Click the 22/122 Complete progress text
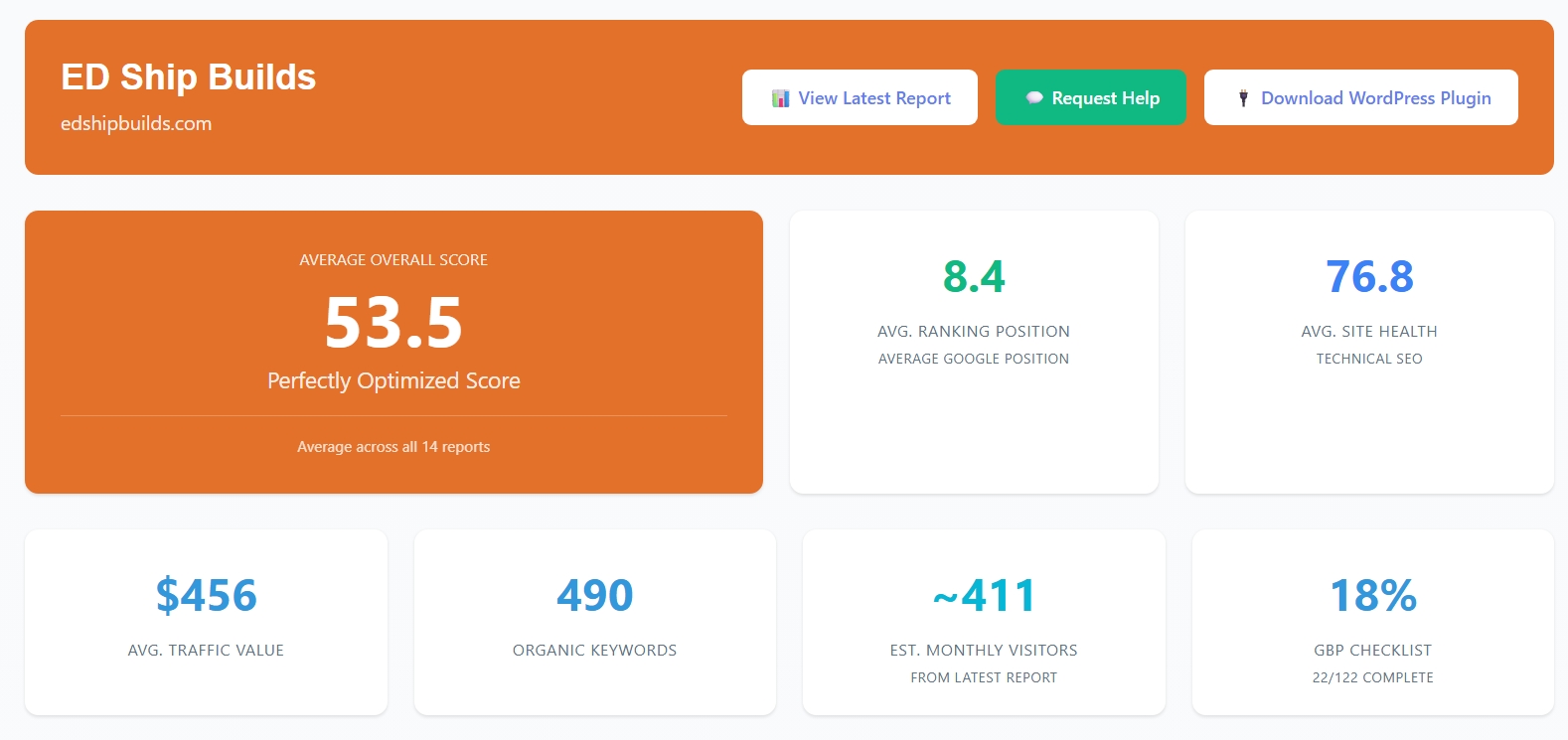 [1373, 677]
